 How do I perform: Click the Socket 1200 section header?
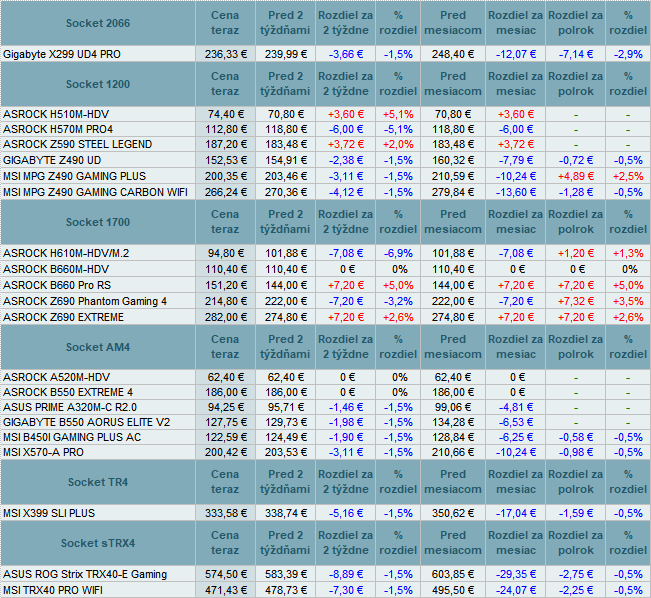(x=98, y=84)
